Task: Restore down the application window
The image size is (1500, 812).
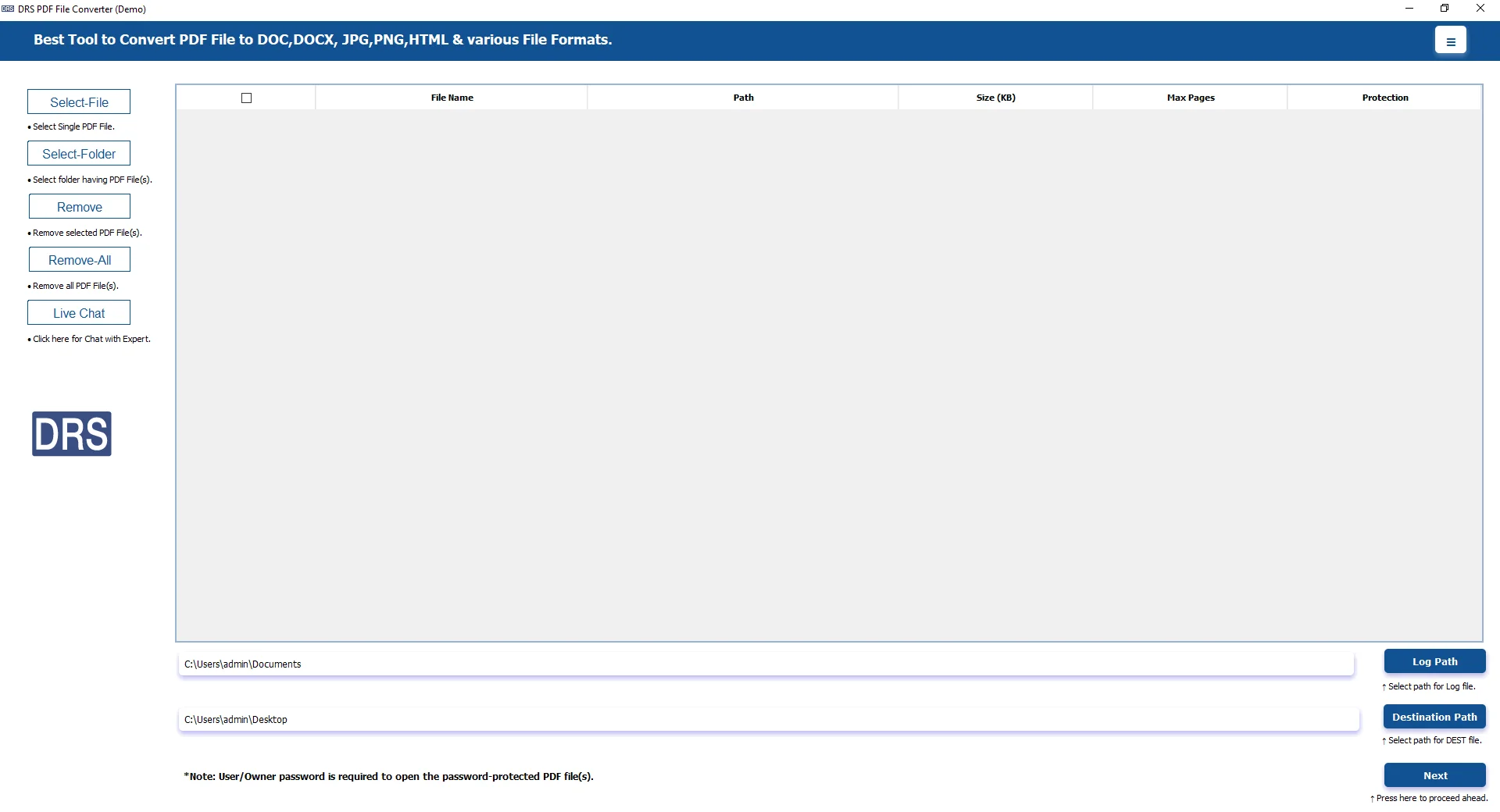Action: [1445, 9]
